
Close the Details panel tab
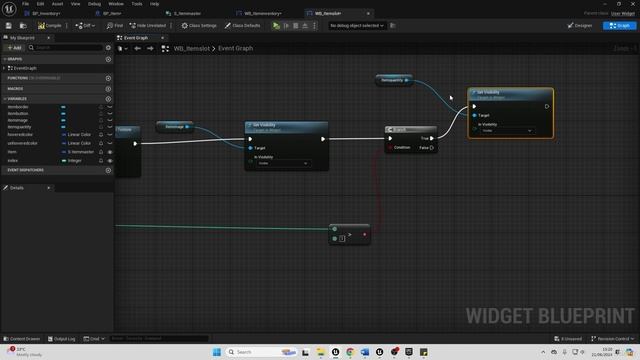(x=49, y=188)
